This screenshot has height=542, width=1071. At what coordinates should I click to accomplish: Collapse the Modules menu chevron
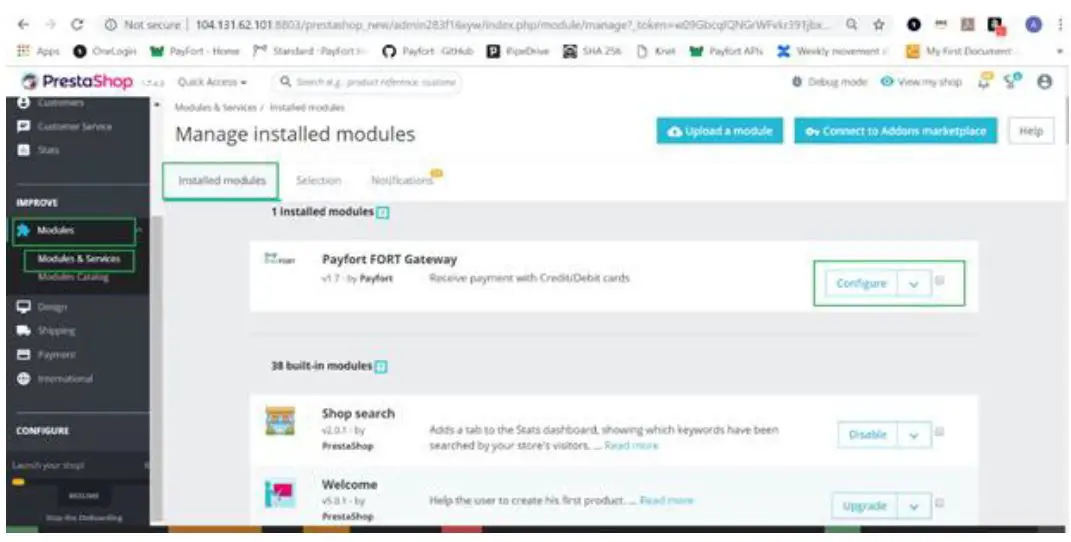[x=139, y=231]
